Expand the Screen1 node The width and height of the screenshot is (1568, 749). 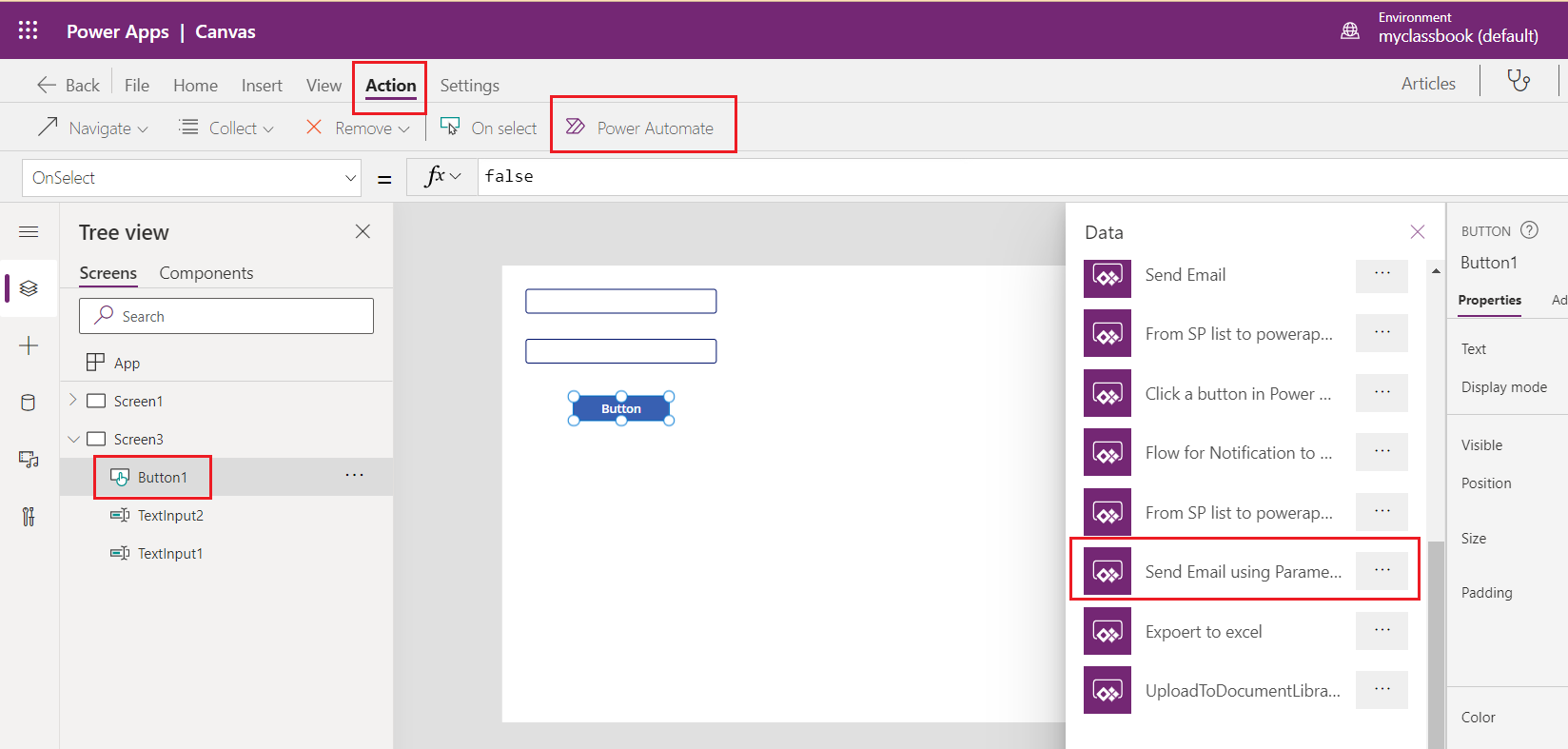pos(73,401)
